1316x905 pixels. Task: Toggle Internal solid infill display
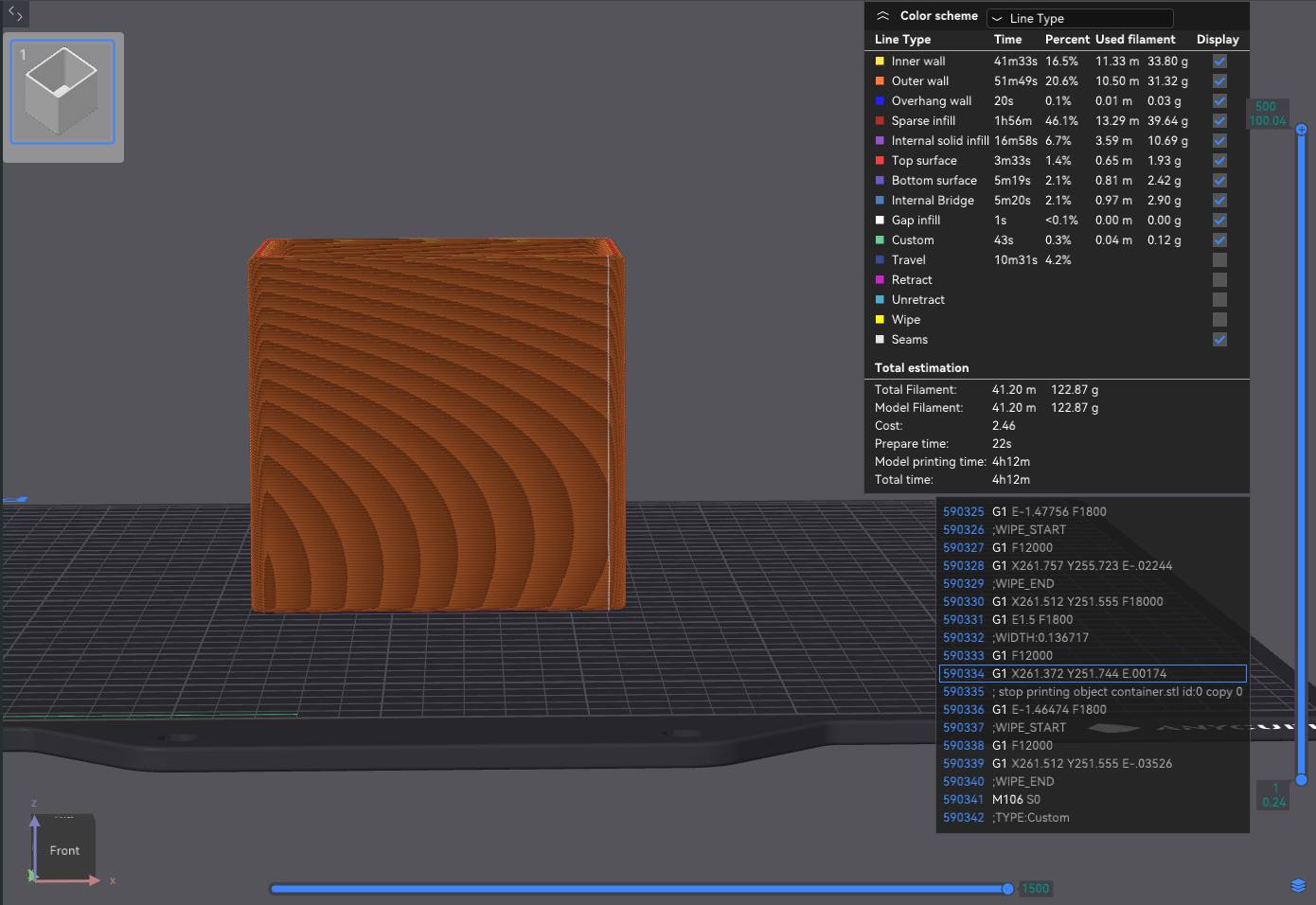click(x=1219, y=140)
